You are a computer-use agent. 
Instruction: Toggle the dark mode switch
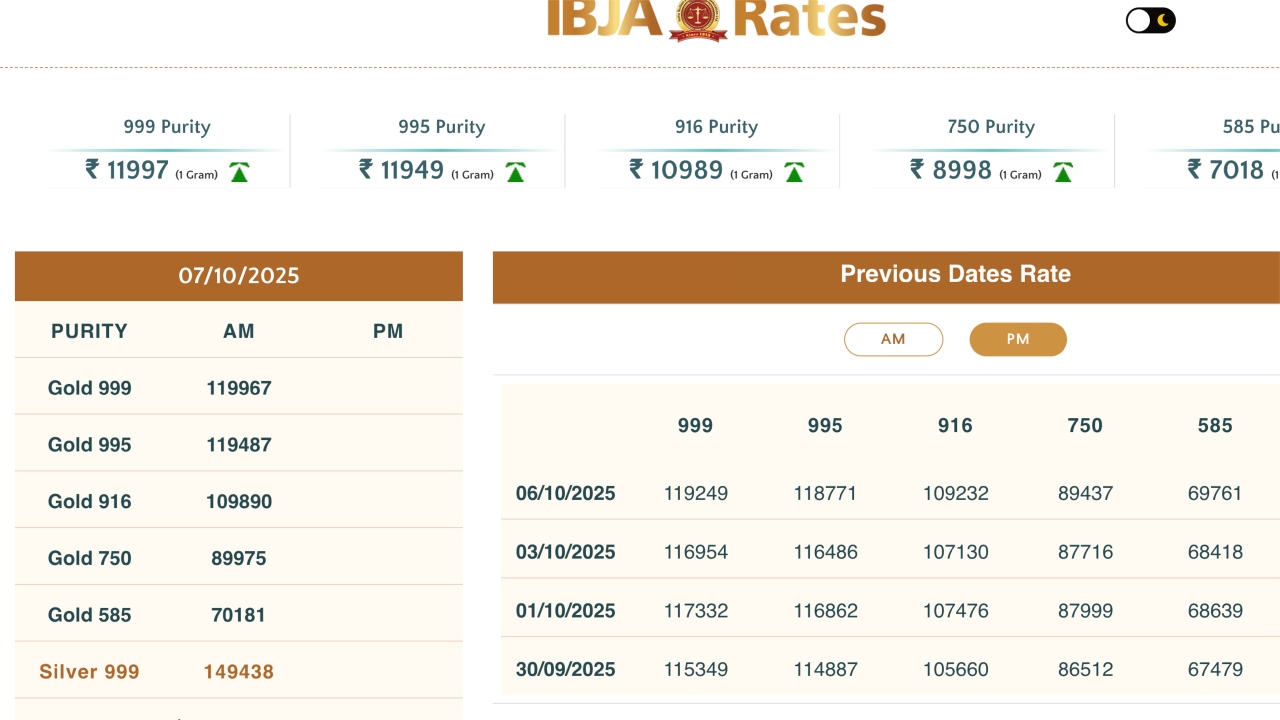[1150, 21]
